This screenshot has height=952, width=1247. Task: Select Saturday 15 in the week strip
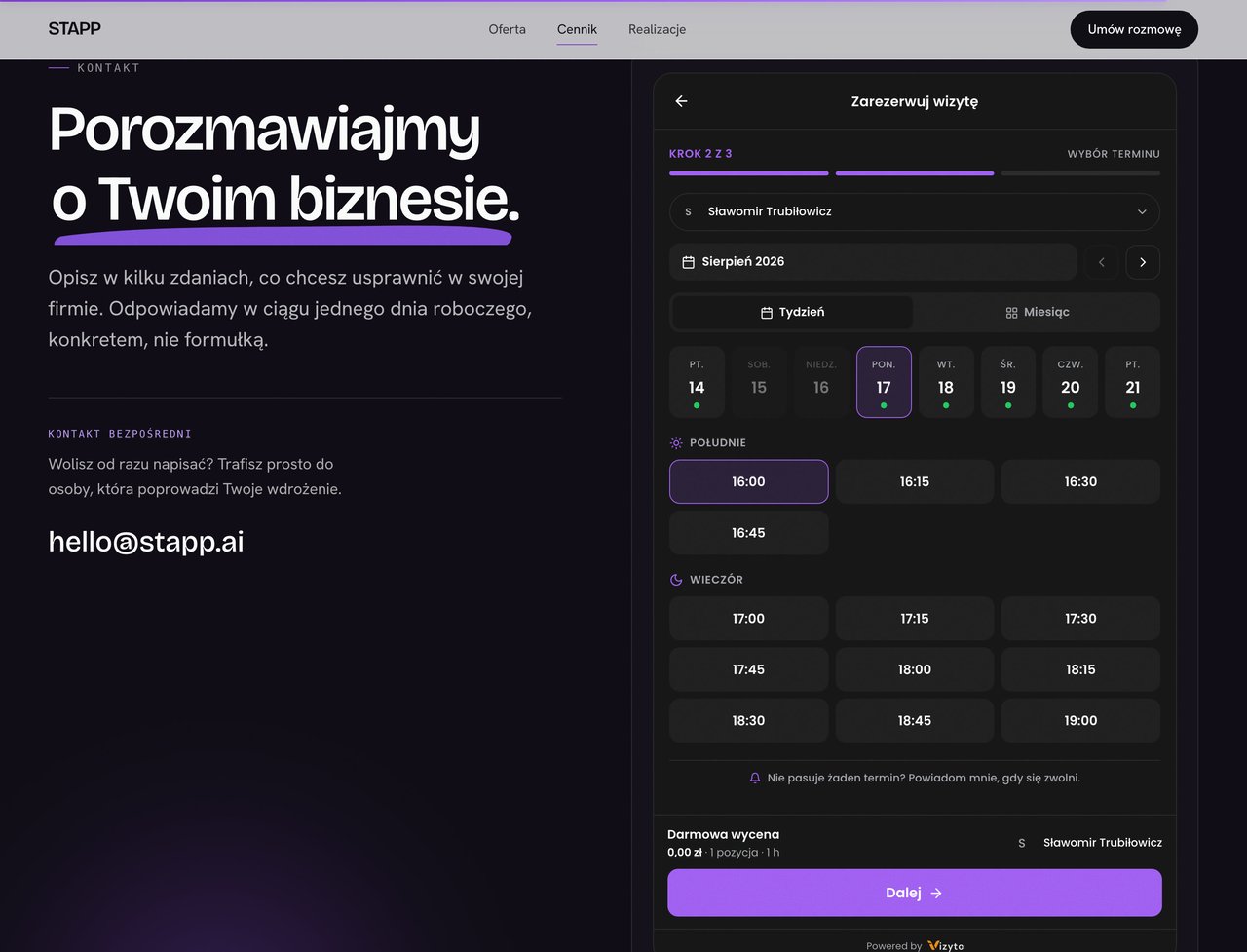[759, 382]
